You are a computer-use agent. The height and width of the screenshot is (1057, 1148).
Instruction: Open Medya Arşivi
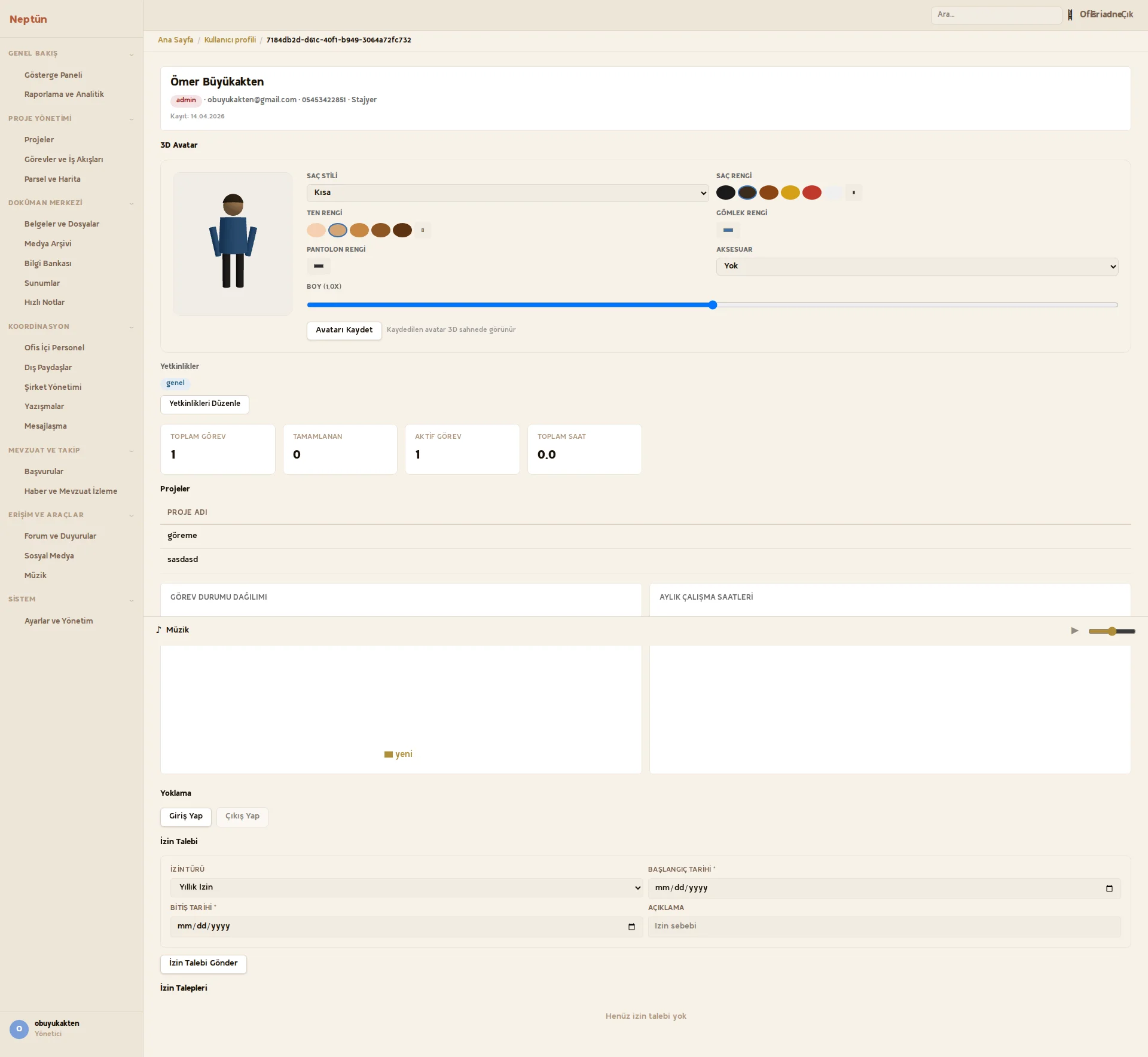48,244
